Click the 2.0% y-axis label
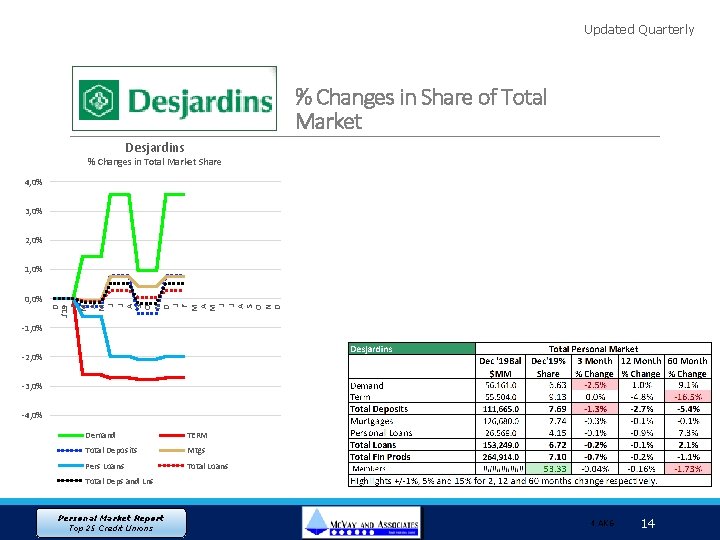The image size is (720, 540). [34, 240]
